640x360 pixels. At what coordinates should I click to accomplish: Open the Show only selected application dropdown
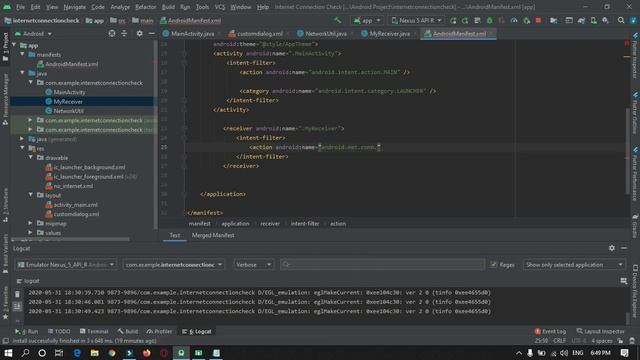click(x=574, y=264)
